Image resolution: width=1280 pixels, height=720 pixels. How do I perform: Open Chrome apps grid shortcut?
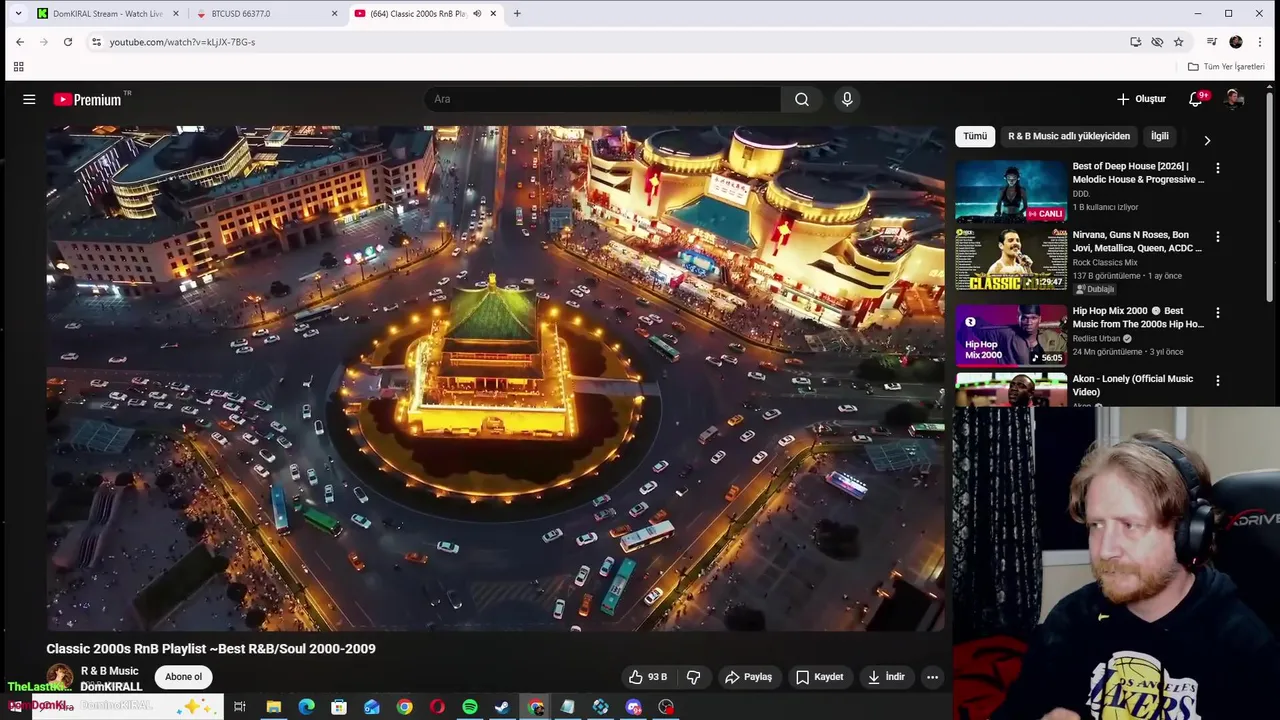(x=18, y=67)
